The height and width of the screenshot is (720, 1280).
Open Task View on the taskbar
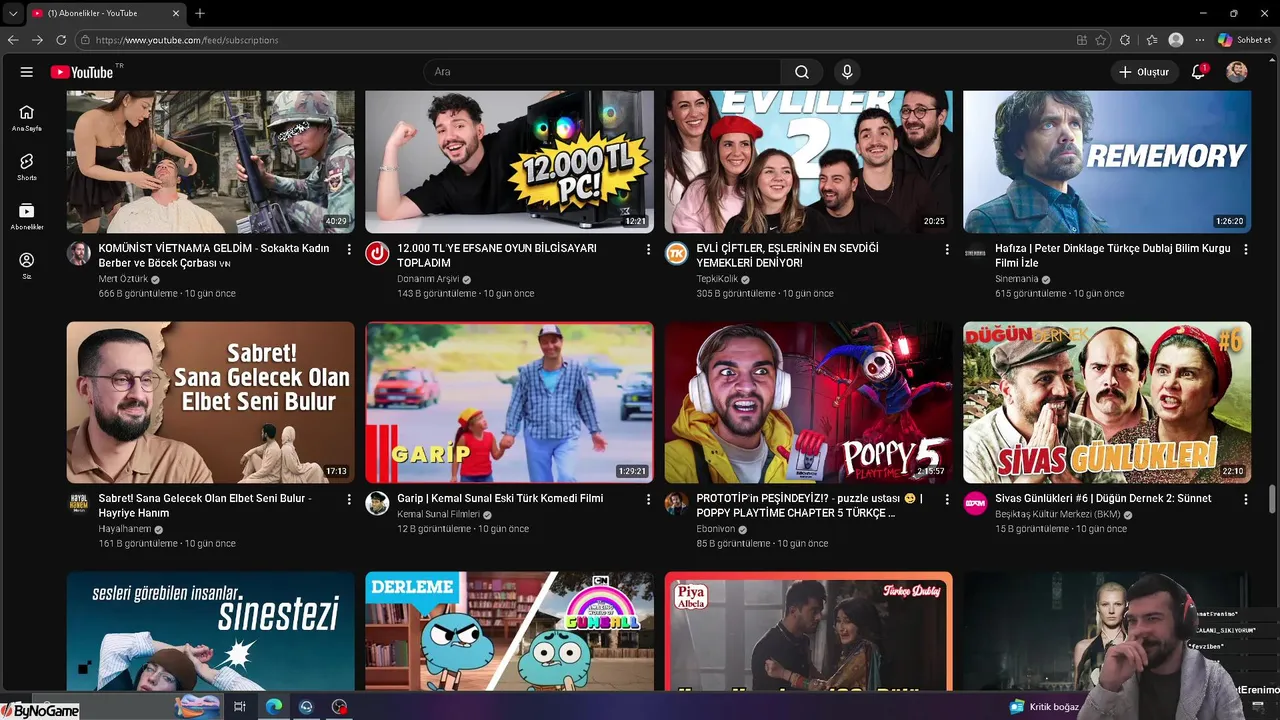point(240,706)
